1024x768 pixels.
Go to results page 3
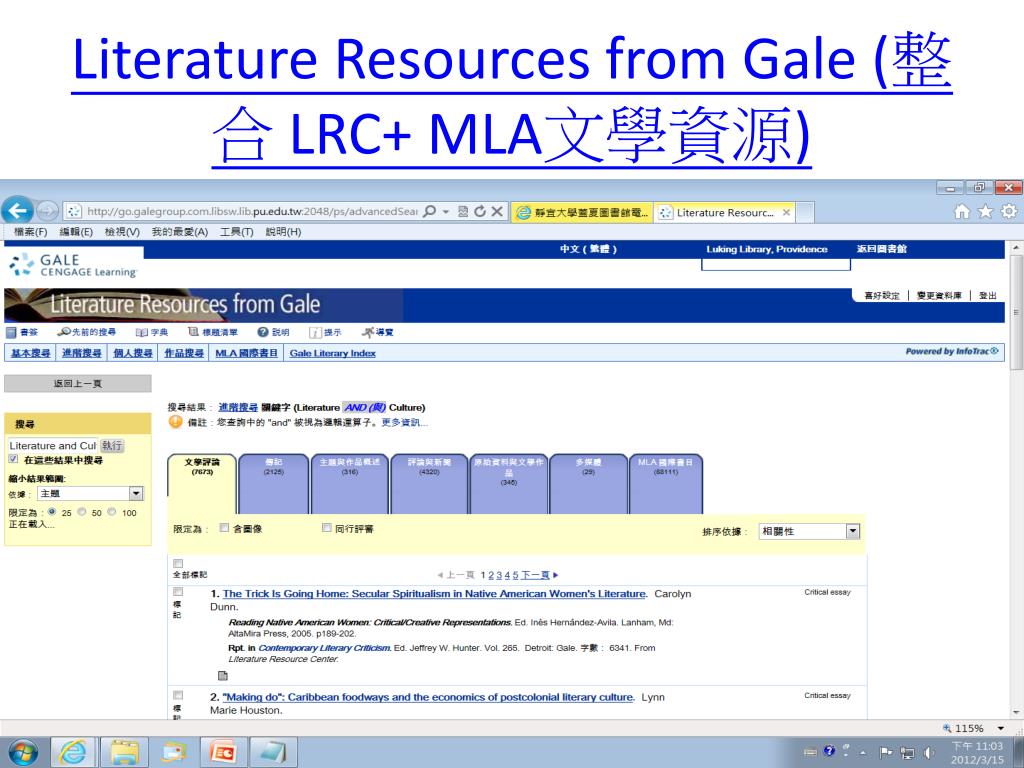coord(499,575)
